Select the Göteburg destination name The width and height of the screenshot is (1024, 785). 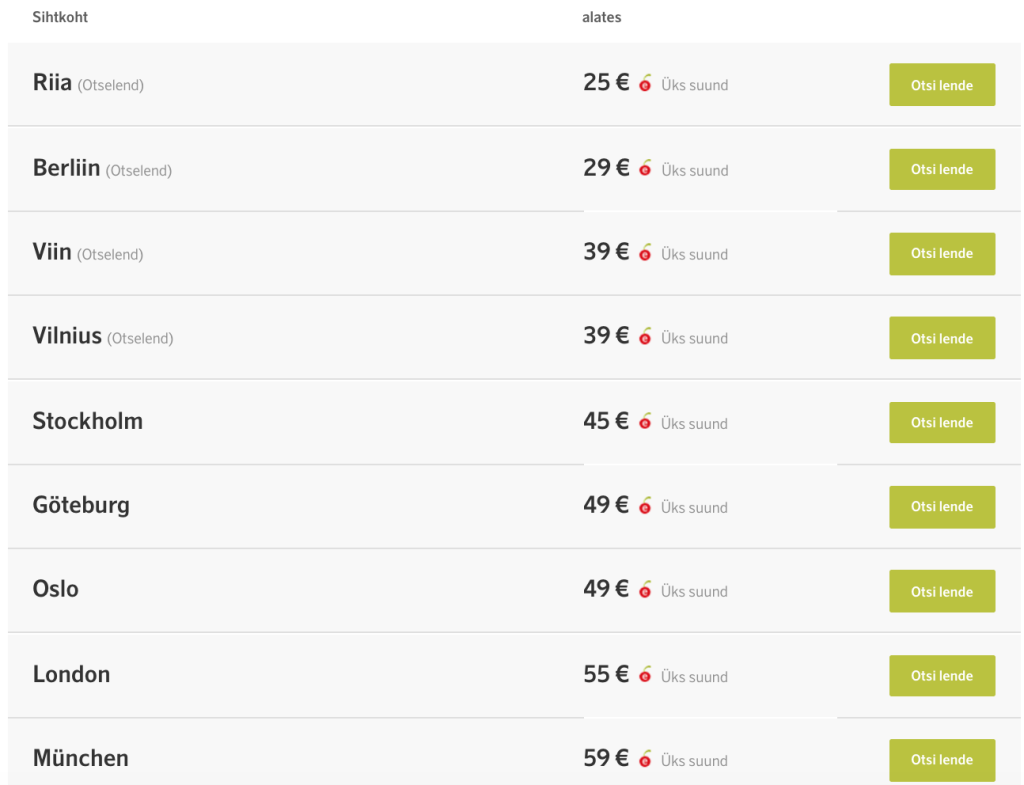coord(81,505)
